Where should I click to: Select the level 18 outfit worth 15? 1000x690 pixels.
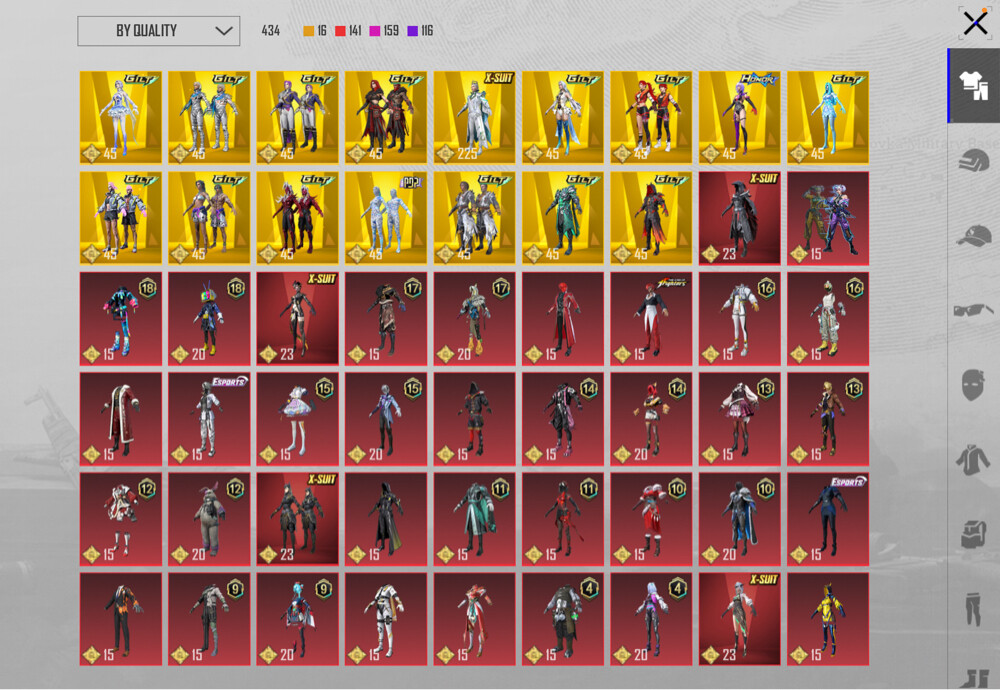121,318
